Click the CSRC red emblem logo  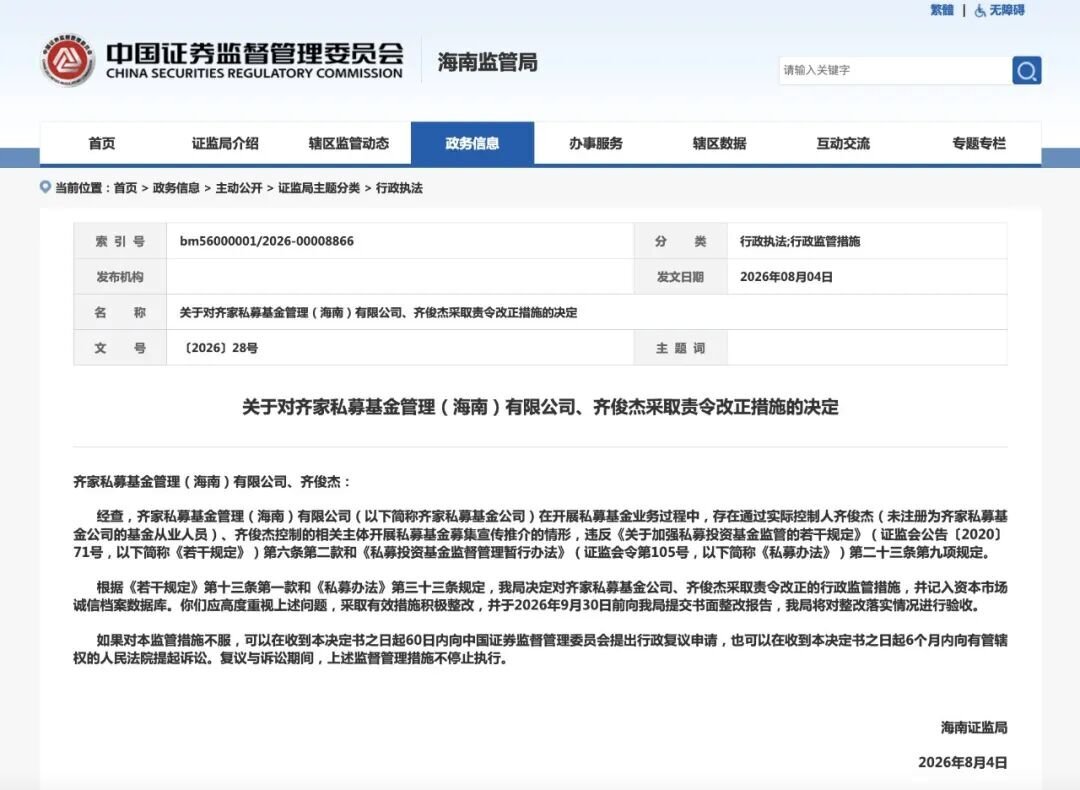pos(68,60)
